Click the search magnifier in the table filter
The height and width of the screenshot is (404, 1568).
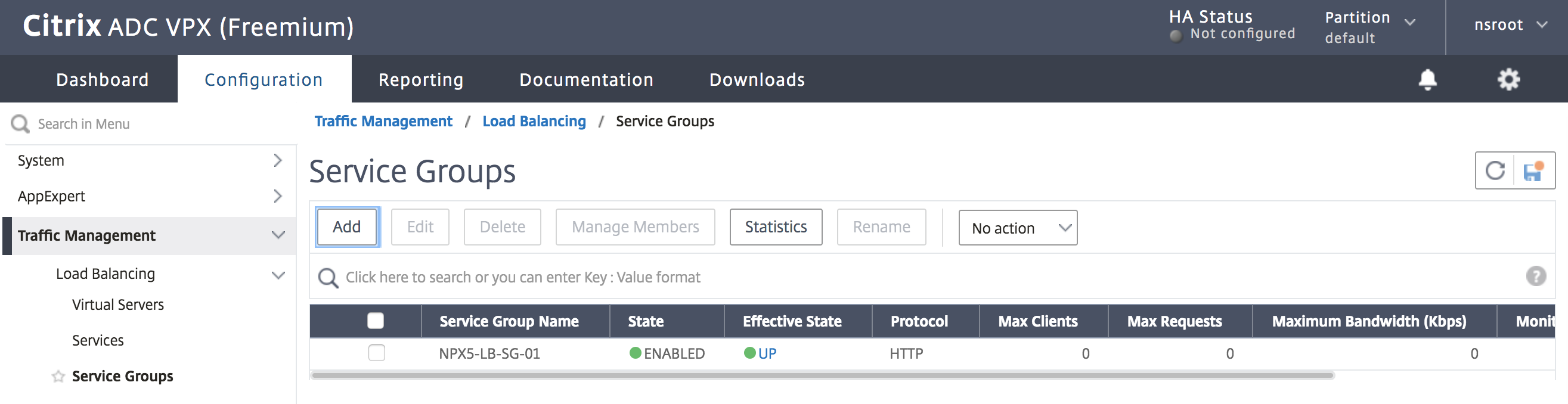[328, 278]
